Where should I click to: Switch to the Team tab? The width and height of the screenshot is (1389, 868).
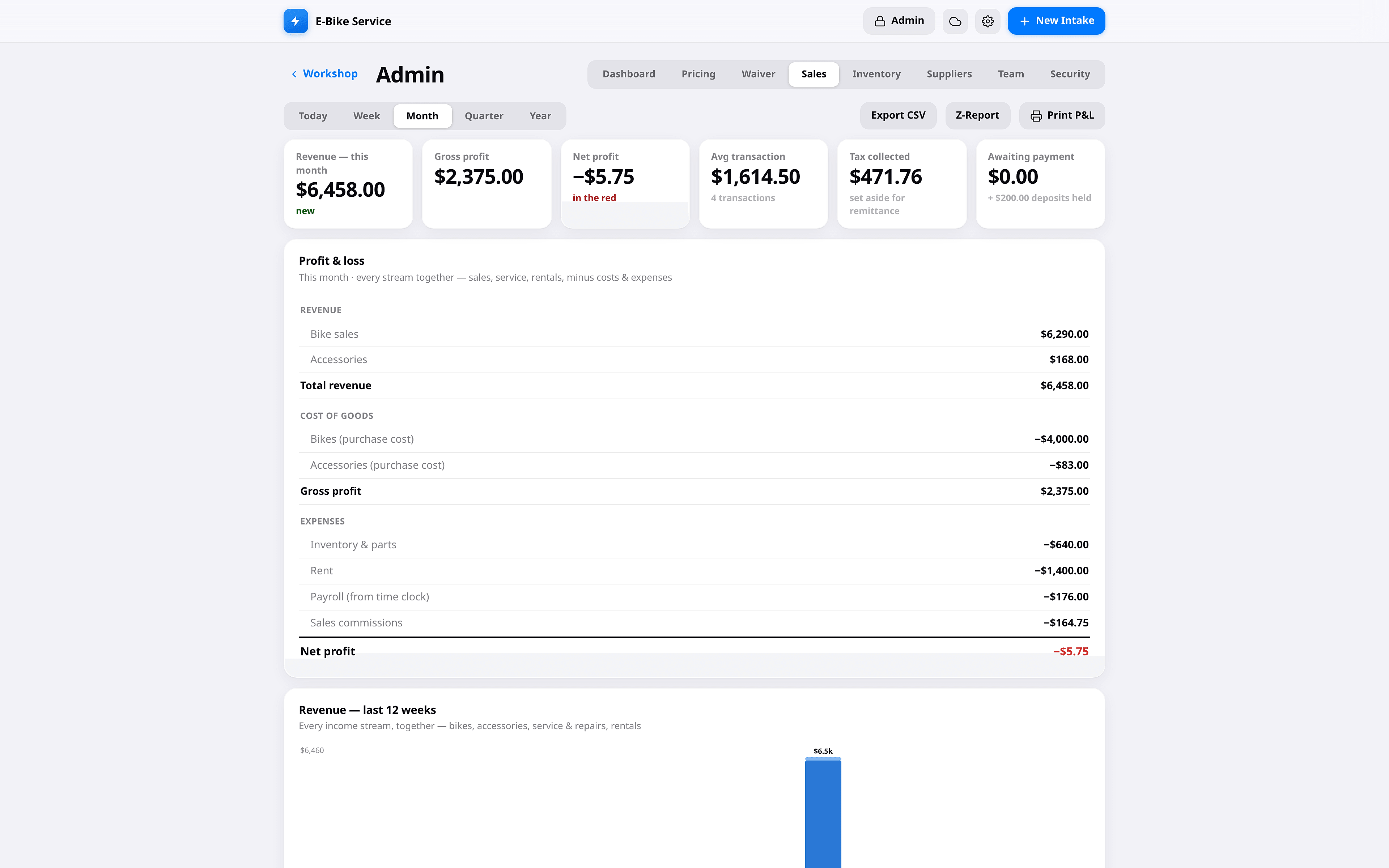pos(1010,74)
